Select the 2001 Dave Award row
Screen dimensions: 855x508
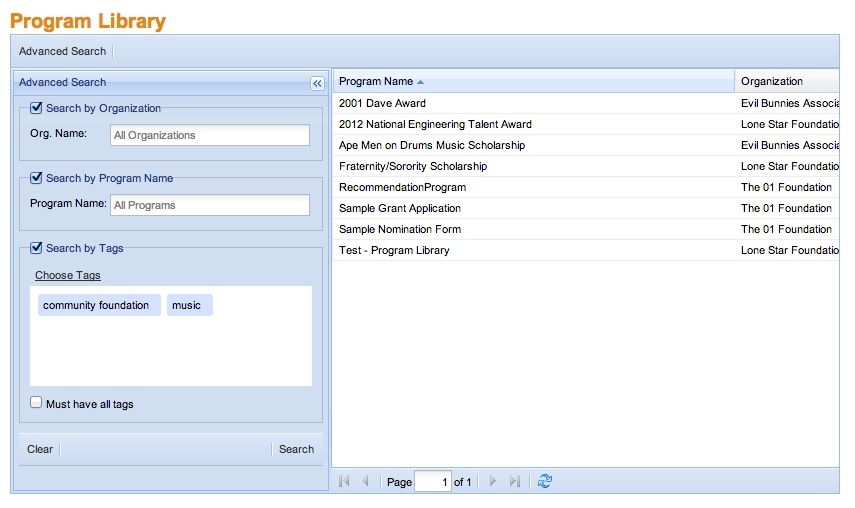tap(383, 103)
